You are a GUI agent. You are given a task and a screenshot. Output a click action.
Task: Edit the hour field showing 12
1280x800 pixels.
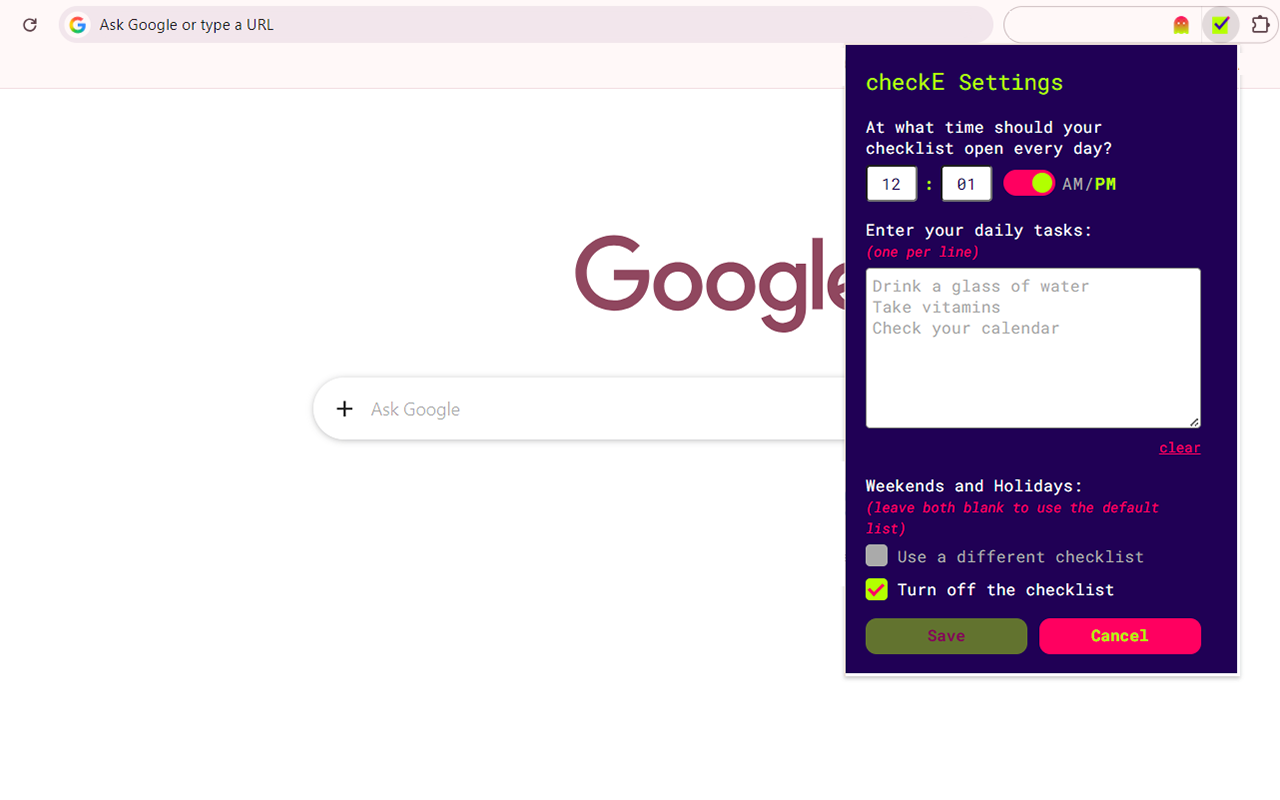tap(891, 184)
